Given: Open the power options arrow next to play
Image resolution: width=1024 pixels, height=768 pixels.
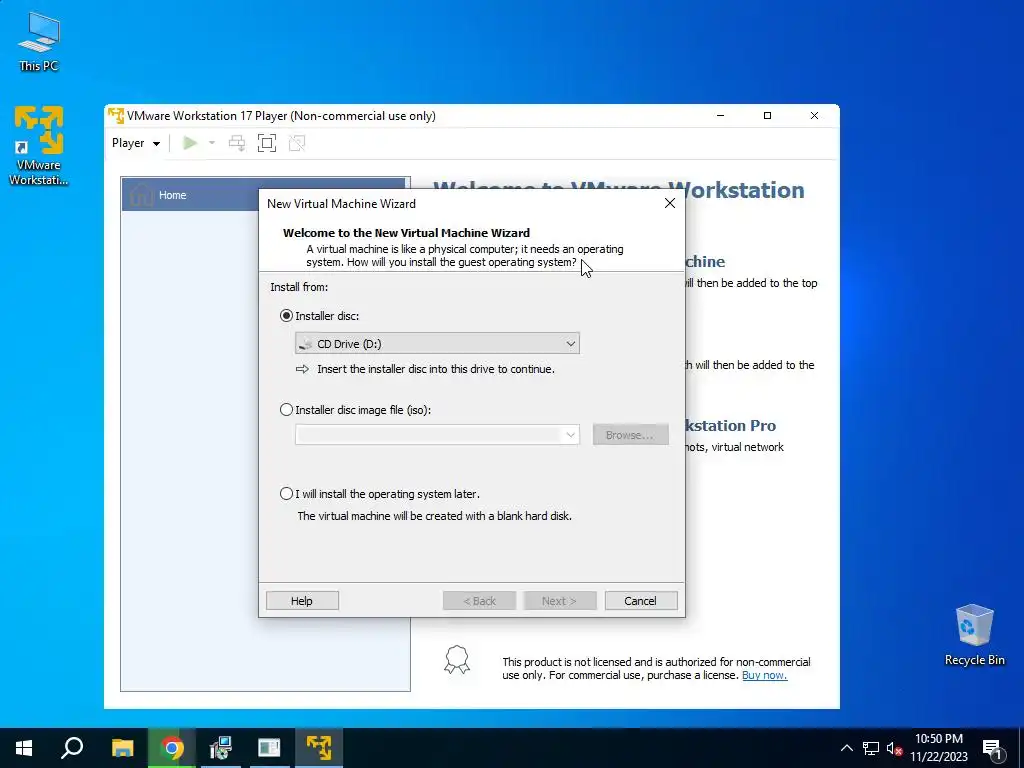Looking at the screenshot, I should click(x=212, y=143).
